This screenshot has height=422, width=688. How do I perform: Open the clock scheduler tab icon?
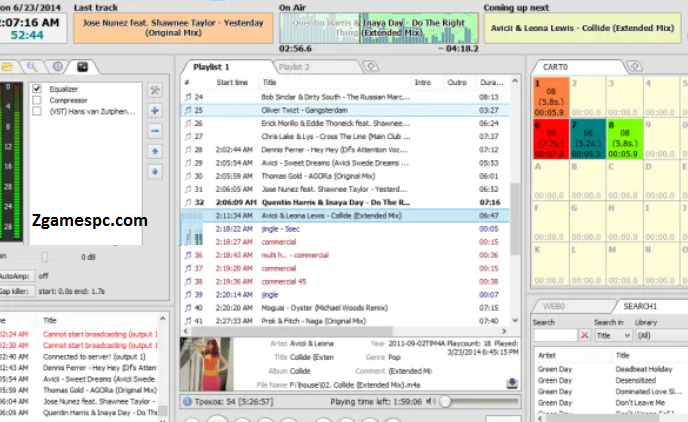point(57,67)
